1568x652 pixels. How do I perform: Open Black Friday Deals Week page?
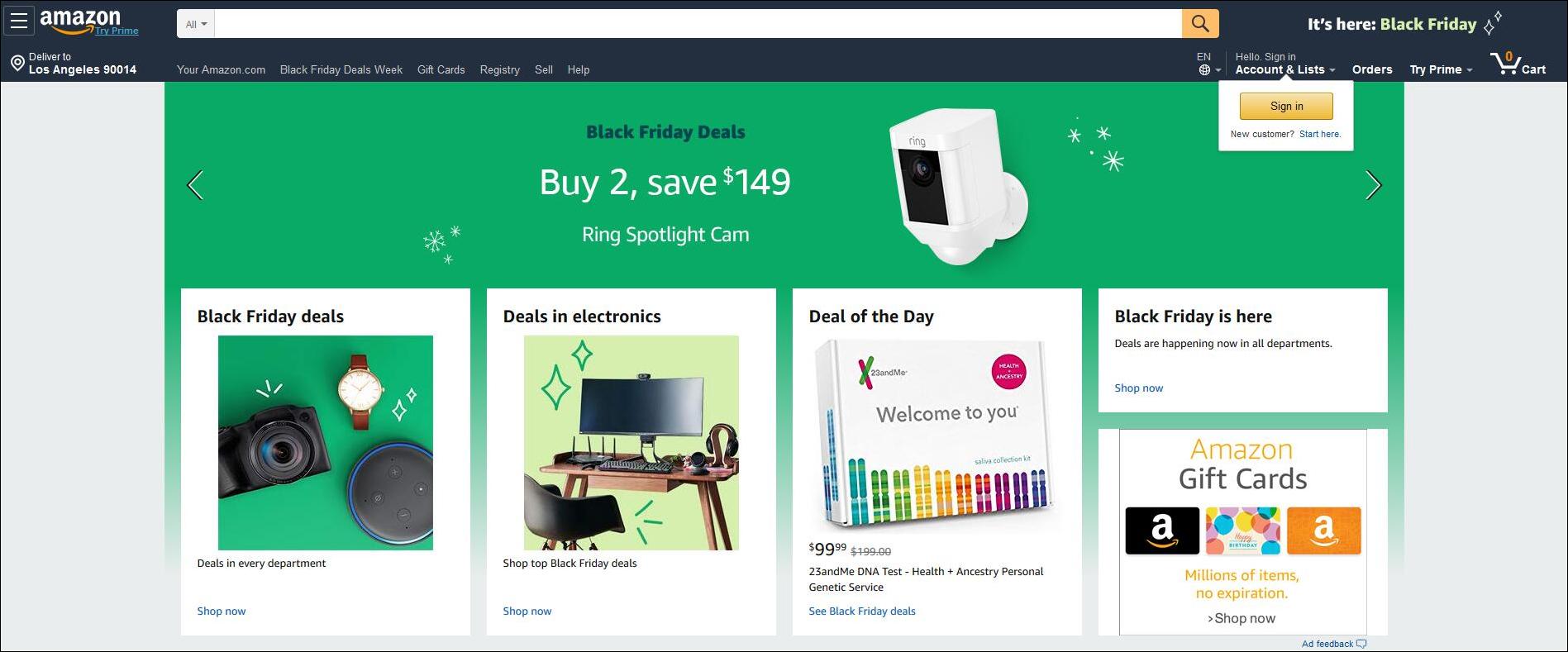341,69
